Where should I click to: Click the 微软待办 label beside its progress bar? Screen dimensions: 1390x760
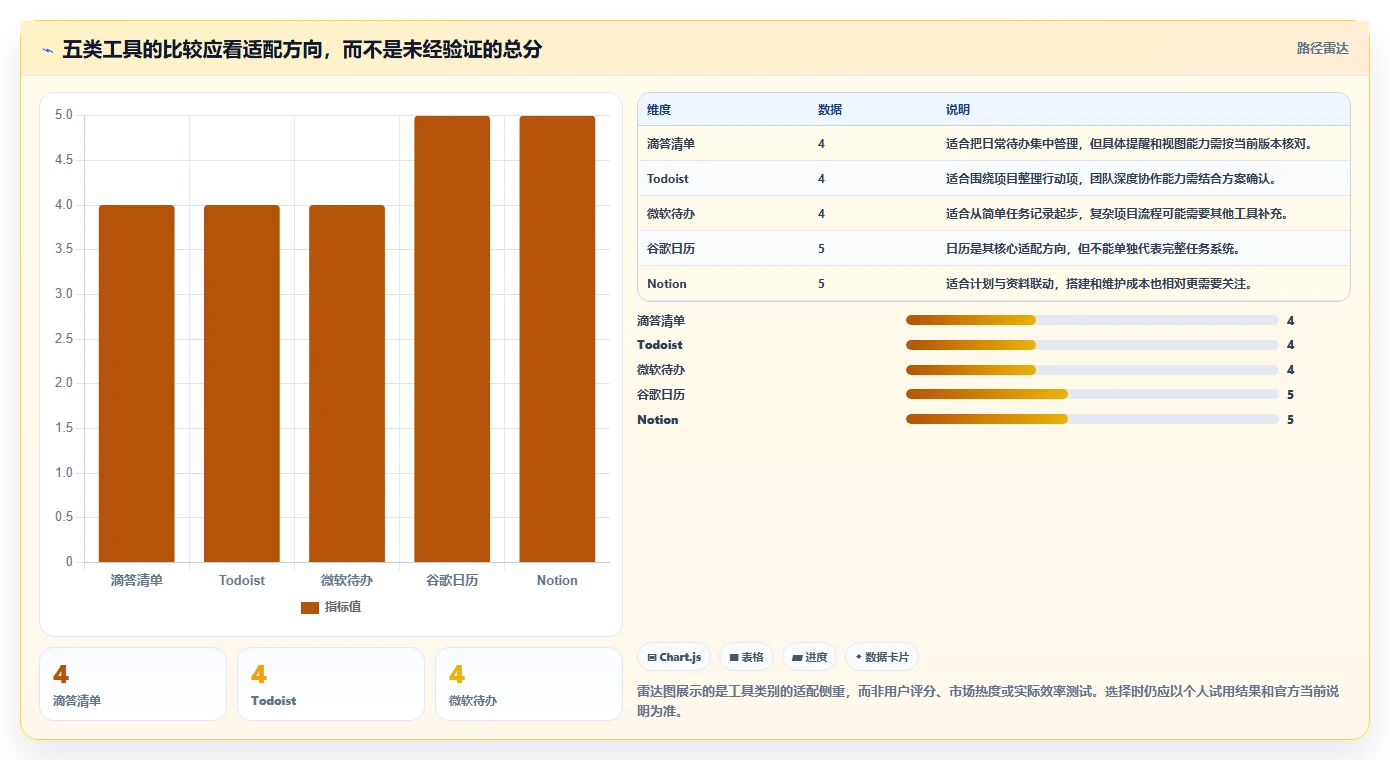tap(661, 370)
